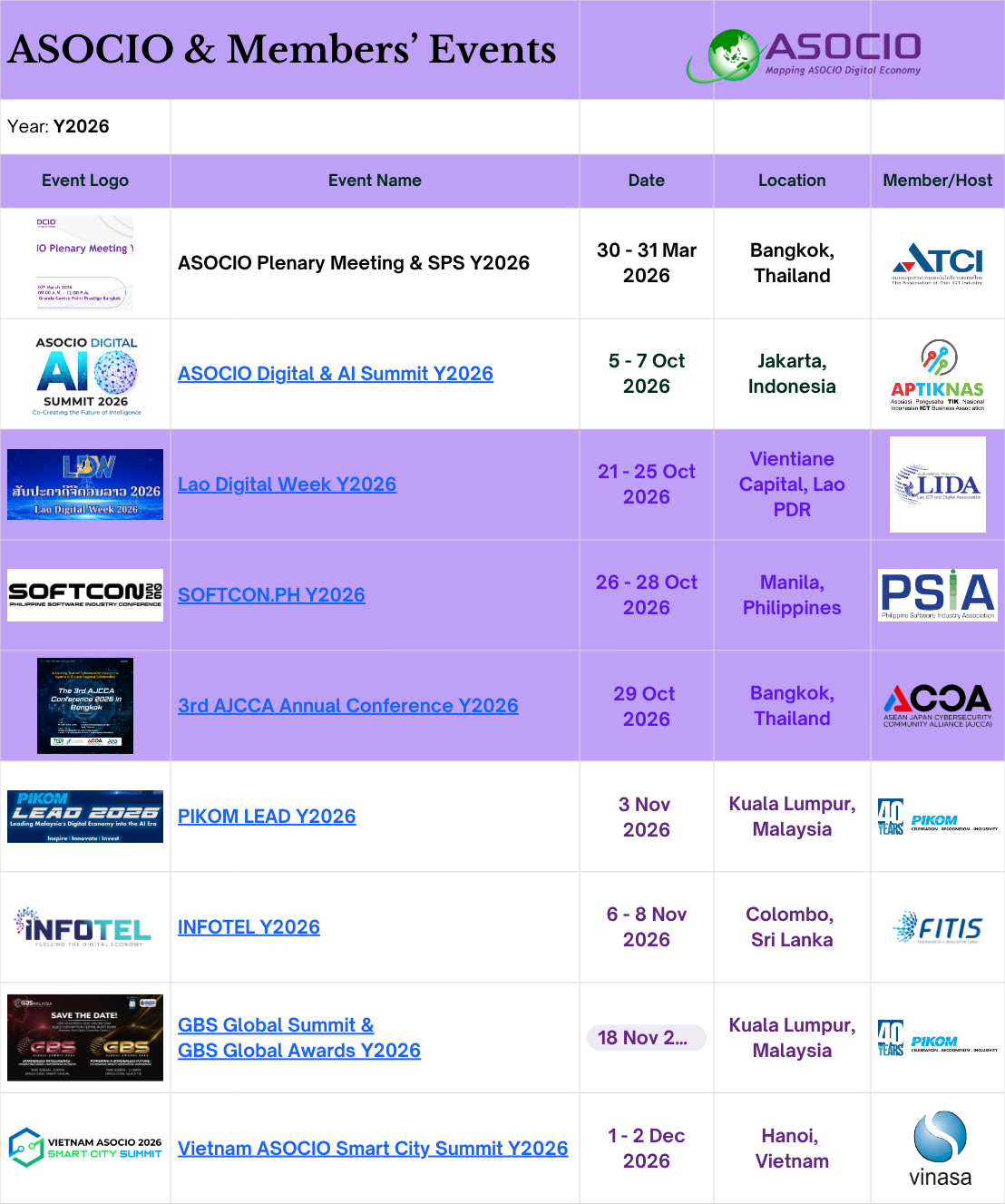Open the Vietnam ASOCIO Smart City Summit Y2026 link

coord(373,1149)
